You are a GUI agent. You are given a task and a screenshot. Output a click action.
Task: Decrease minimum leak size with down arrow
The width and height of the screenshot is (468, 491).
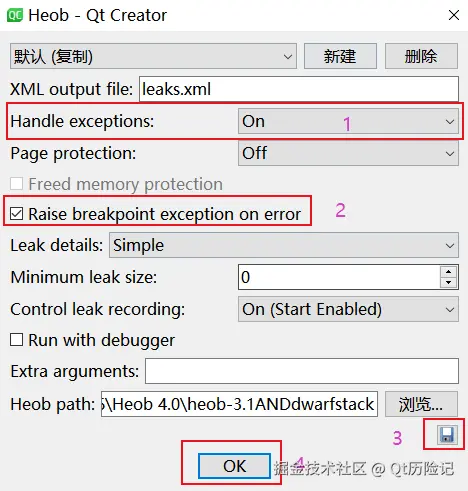[449, 282]
